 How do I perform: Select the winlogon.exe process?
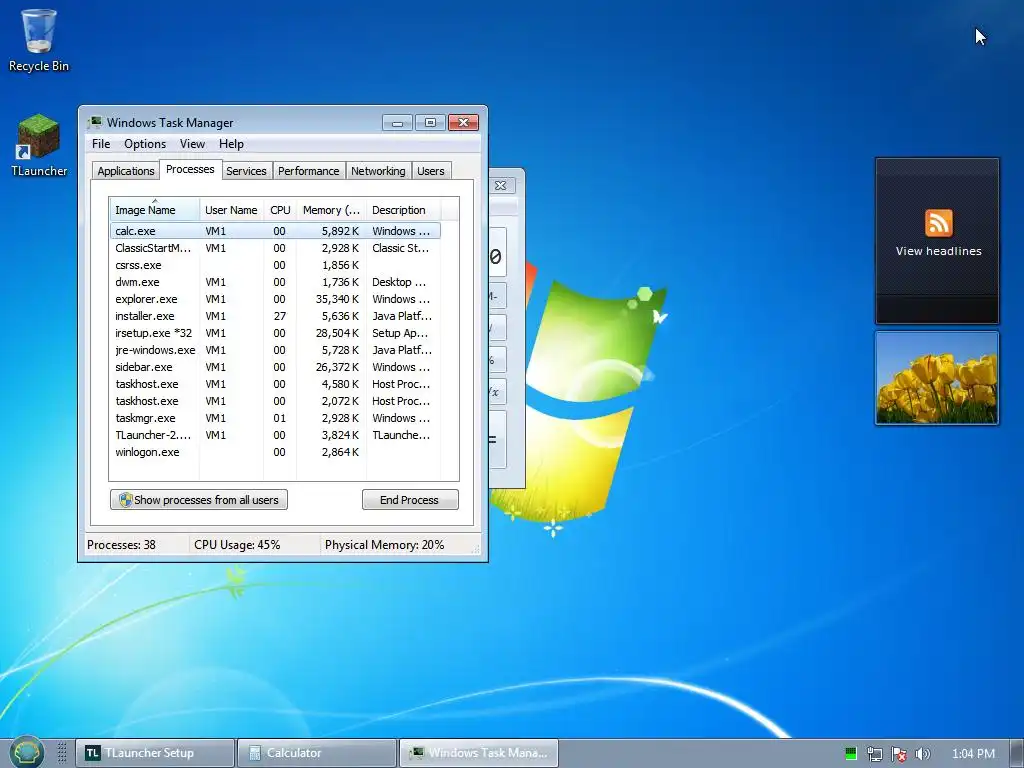click(275, 451)
